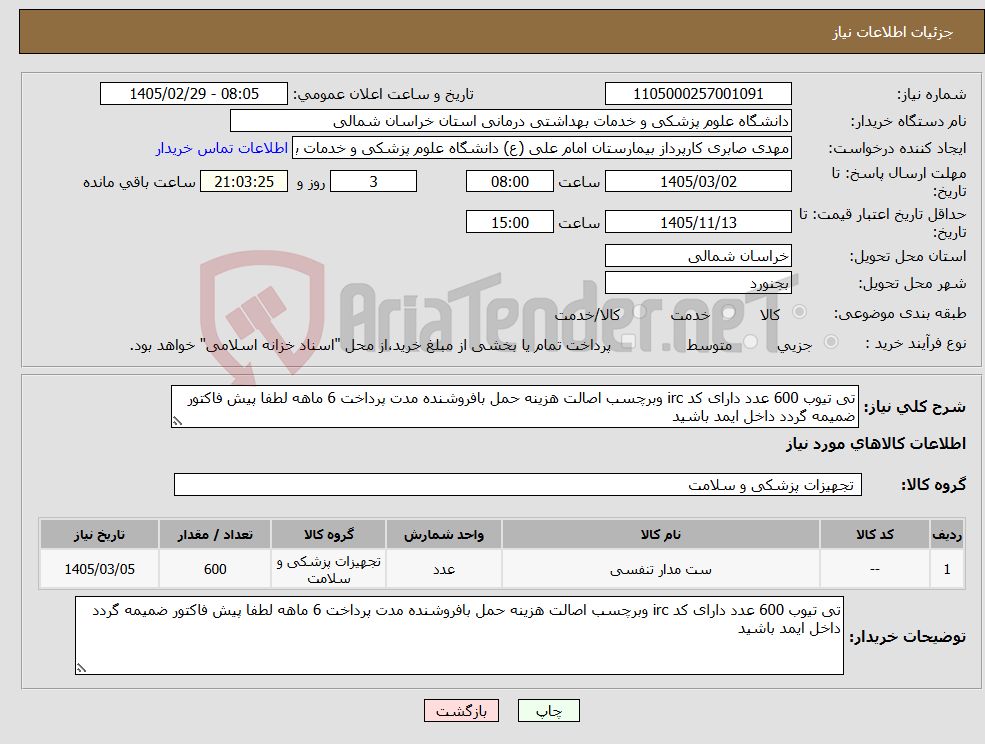Click the ساعت باقی مانده label
Screen dimensions: 985x744
point(139,182)
